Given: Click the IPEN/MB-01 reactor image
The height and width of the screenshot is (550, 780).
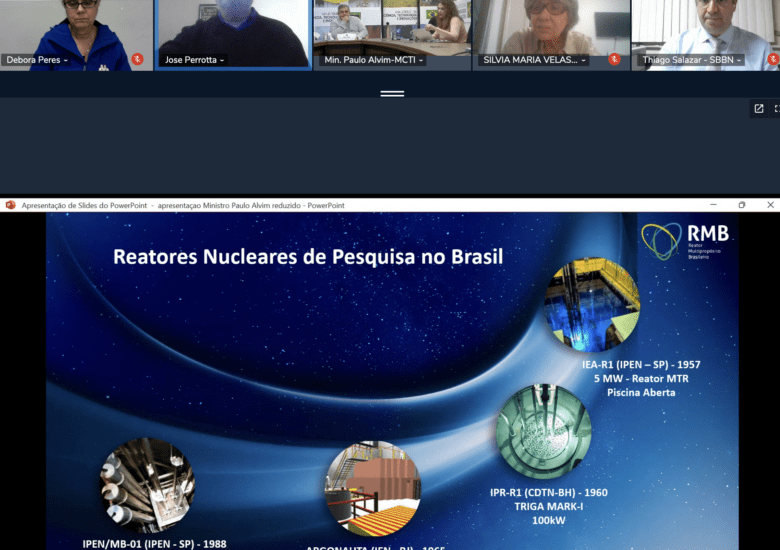Looking at the screenshot, I should tap(147, 485).
